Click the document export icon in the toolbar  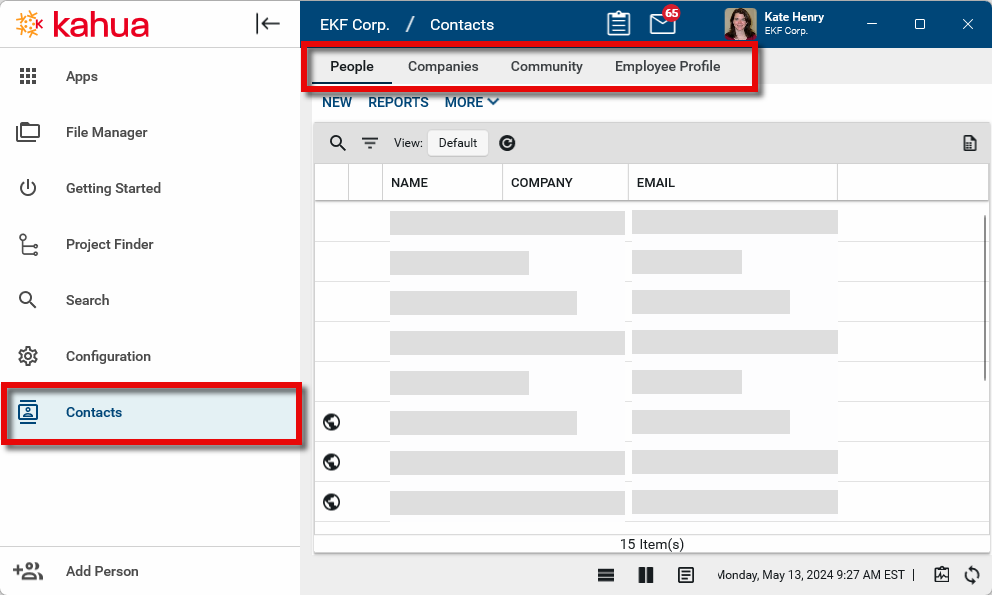[969, 143]
